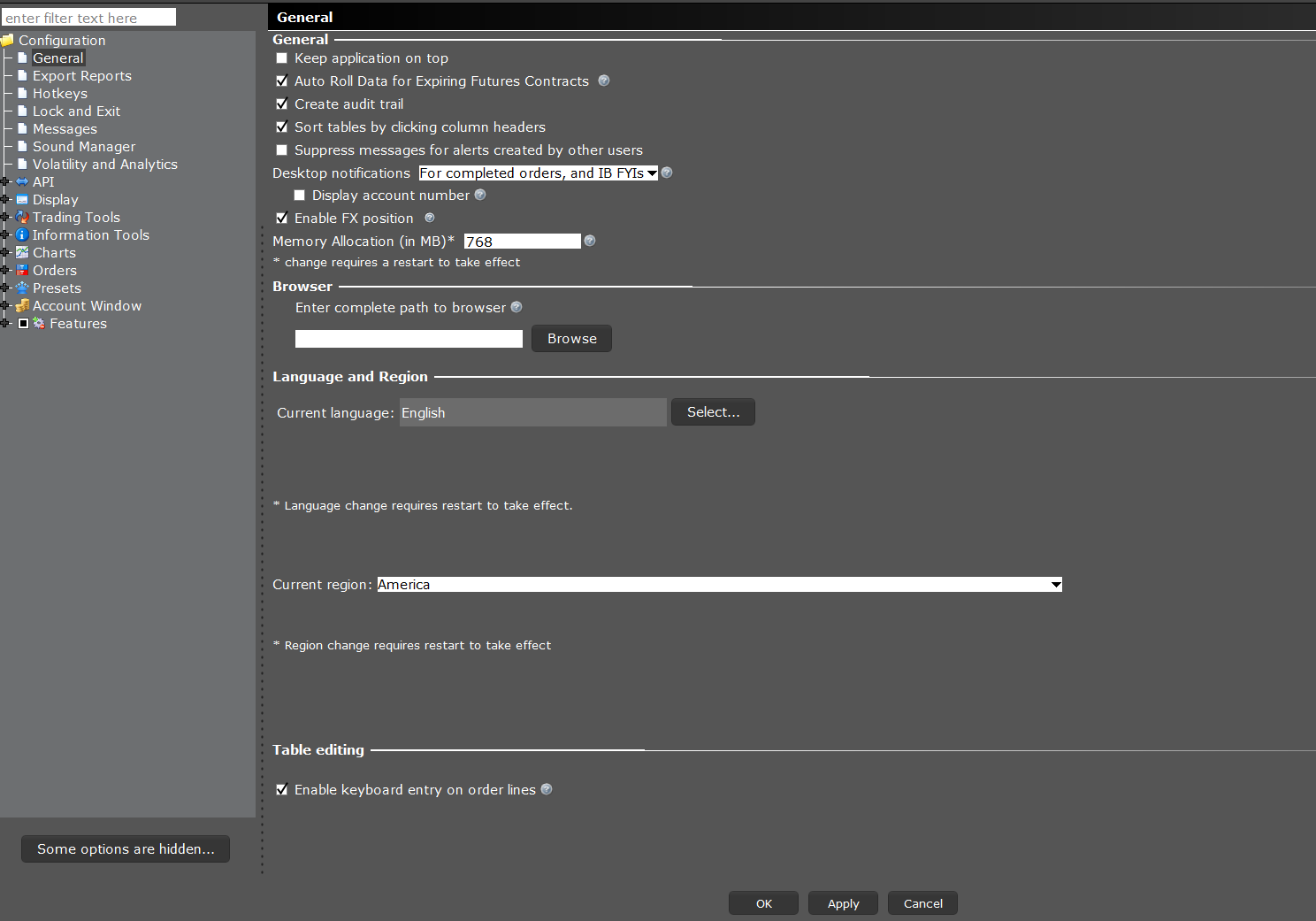Click help icon beside Memory Allocation field
This screenshot has height=921, width=1316.
click(x=590, y=241)
